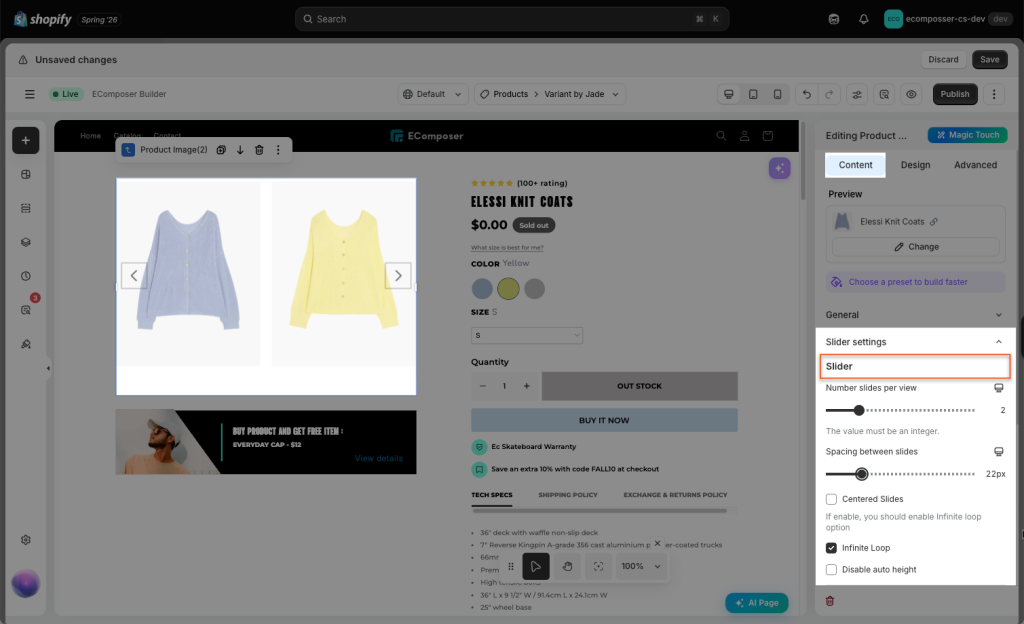Viewport: 1024px width, 624px height.
Task: Click the notification bell in Shopify header
Action: coord(863,19)
